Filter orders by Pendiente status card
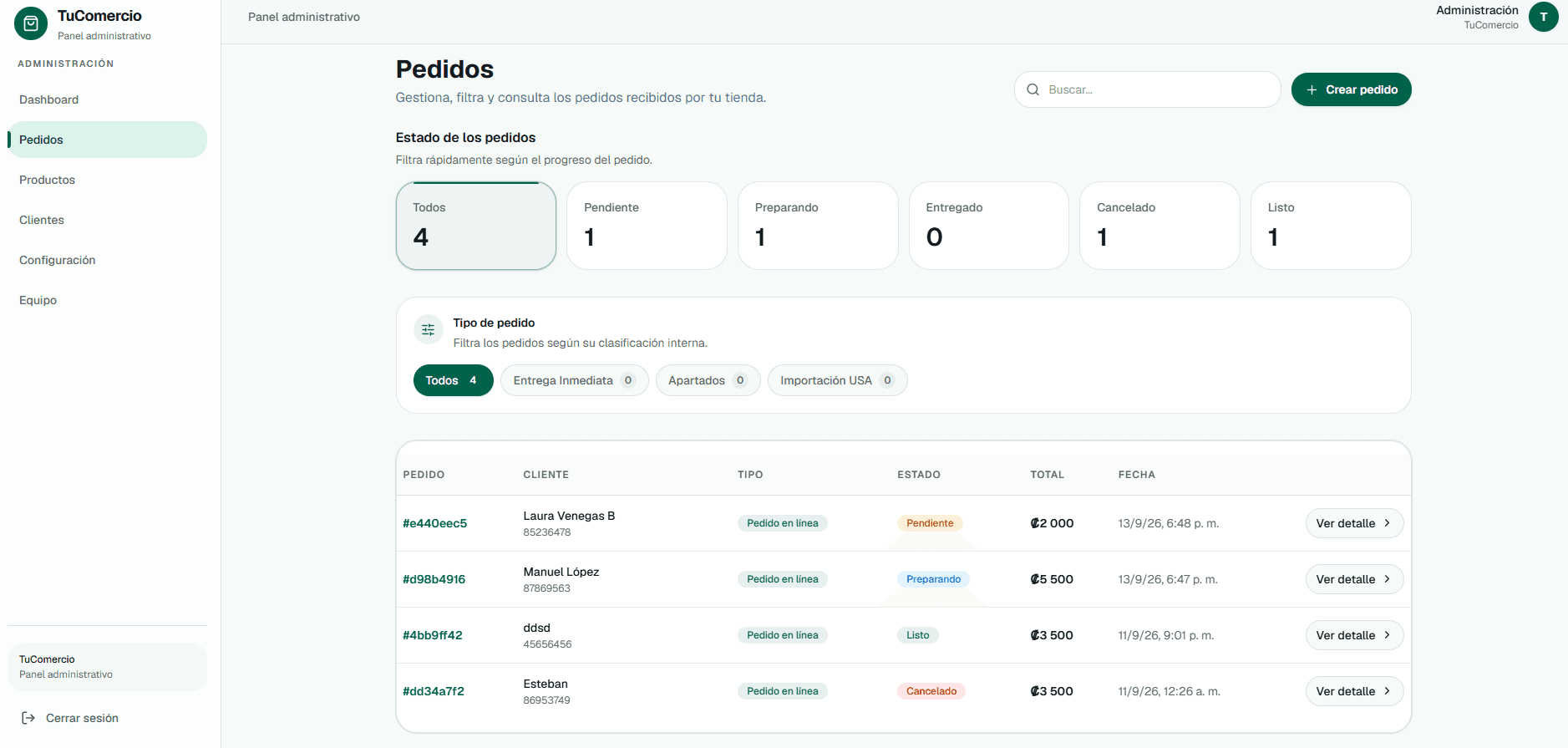This screenshot has width=1568, height=748. point(647,226)
